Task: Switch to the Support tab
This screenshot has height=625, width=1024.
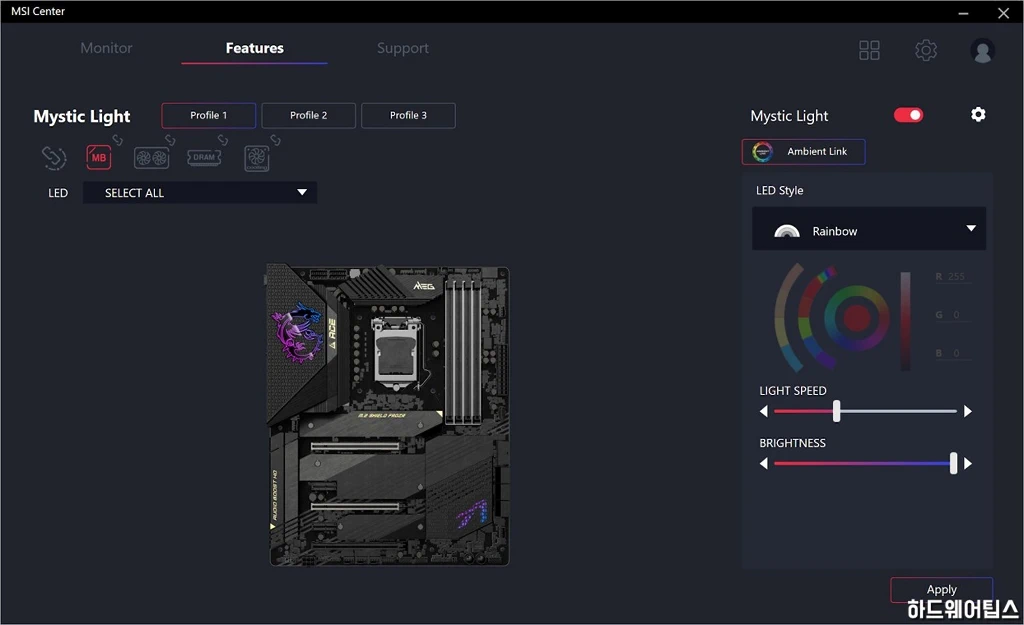Action: point(403,48)
